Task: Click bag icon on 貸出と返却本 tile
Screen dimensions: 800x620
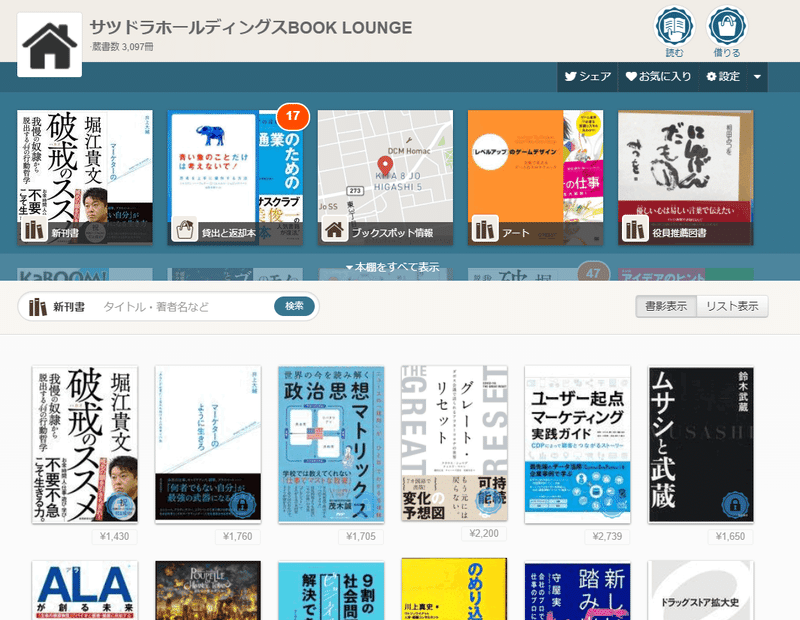Action: pos(185,229)
